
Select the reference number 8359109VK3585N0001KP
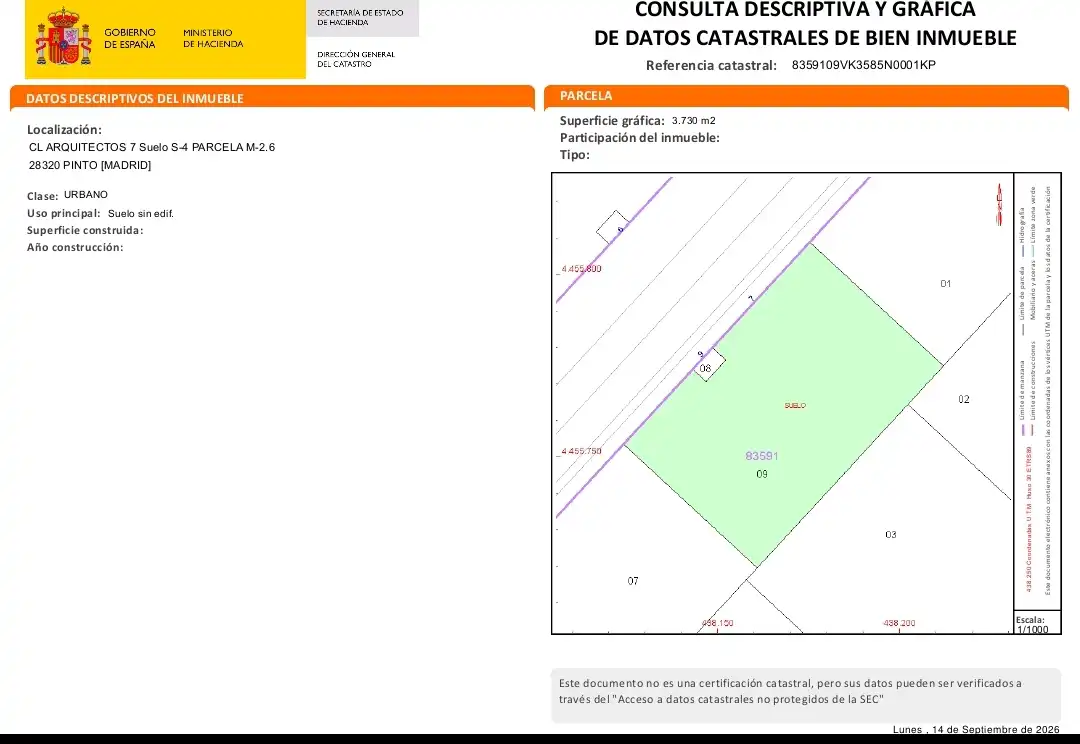pyautogui.click(x=864, y=65)
